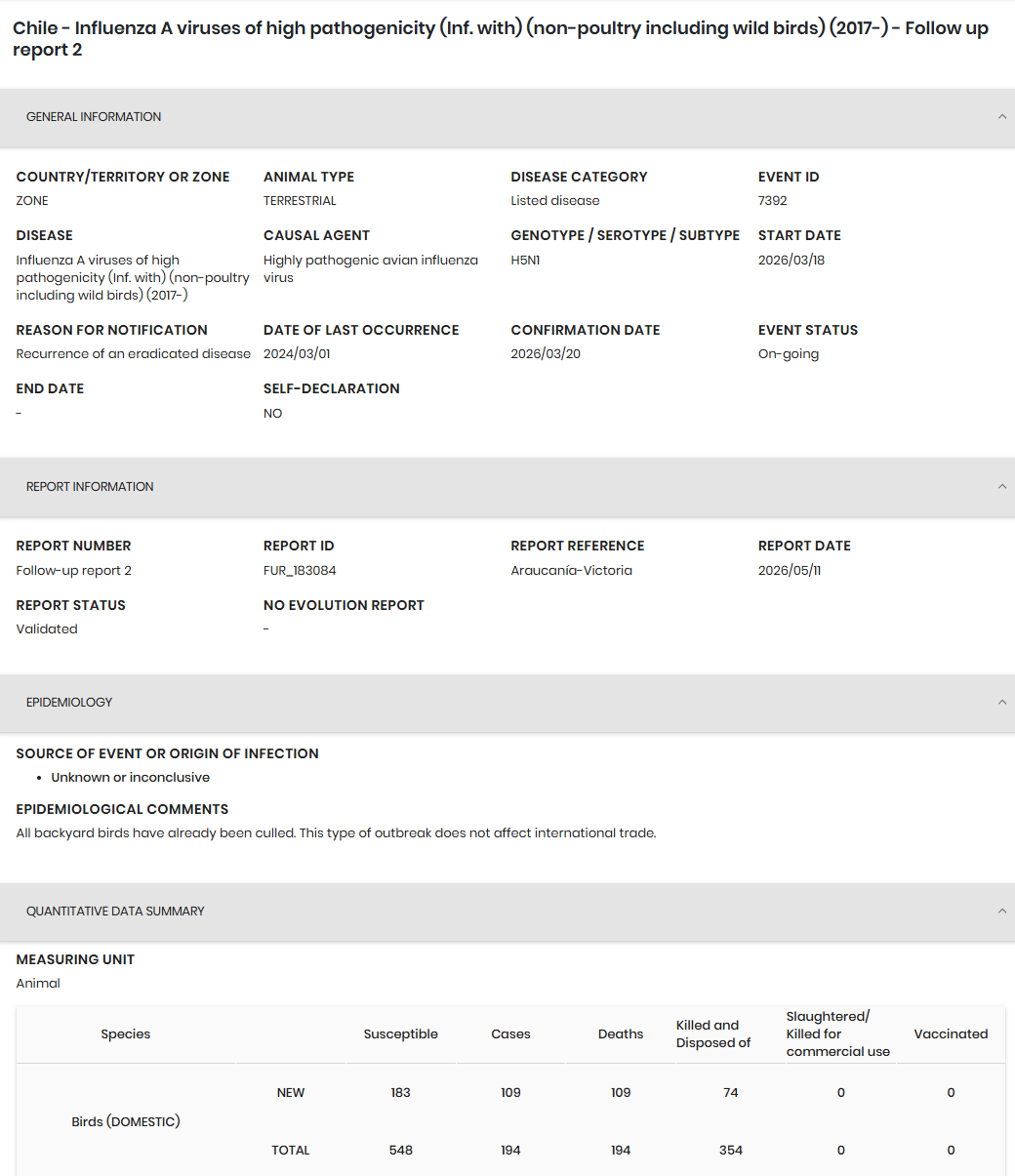Collapse the Report Information section chevron
Image resolution: width=1015 pixels, height=1176 pixels.
pyautogui.click(x=1001, y=487)
